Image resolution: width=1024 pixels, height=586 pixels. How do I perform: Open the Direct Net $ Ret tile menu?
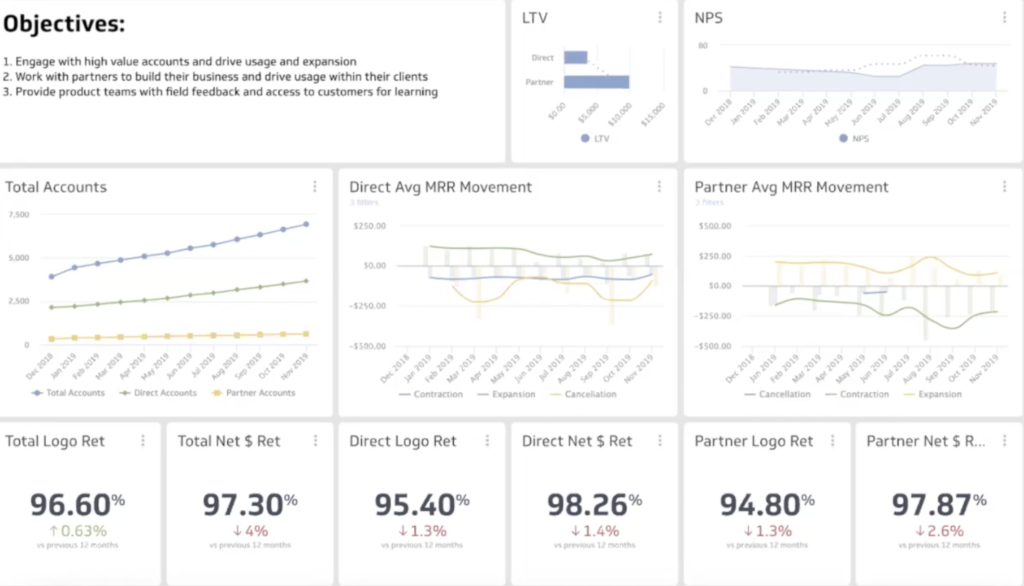(660, 440)
